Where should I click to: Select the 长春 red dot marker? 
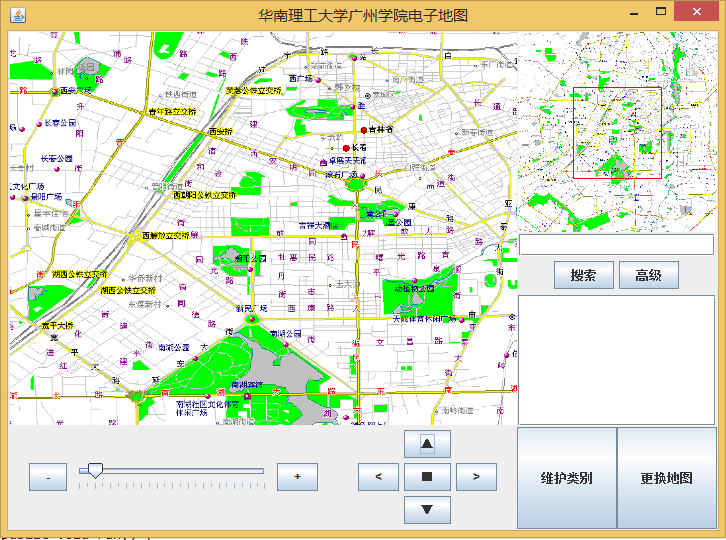coord(347,148)
